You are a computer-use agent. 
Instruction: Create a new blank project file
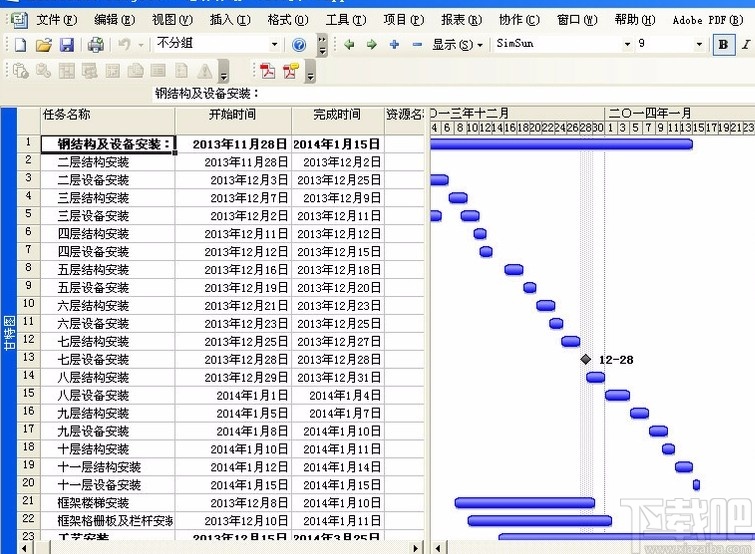(x=20, y=45)
